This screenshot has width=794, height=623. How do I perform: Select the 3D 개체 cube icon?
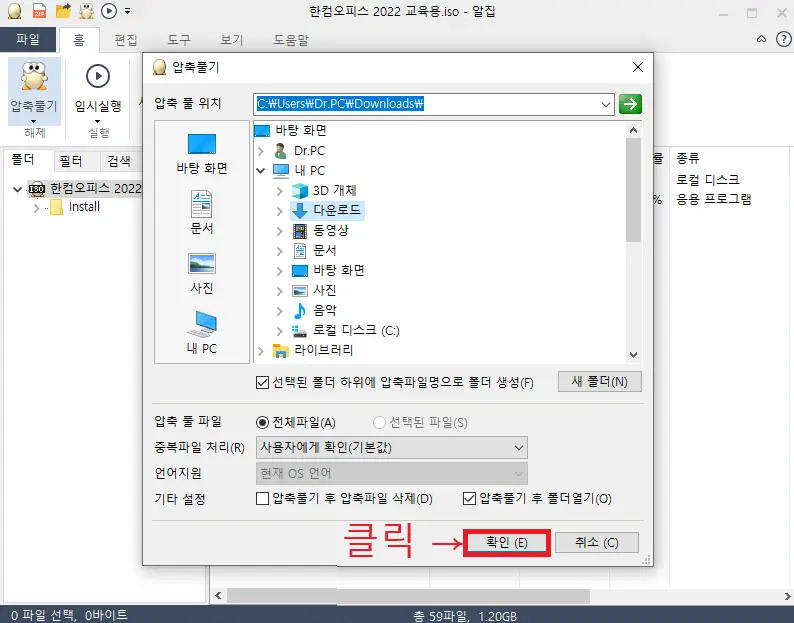[x=300, y=190]
